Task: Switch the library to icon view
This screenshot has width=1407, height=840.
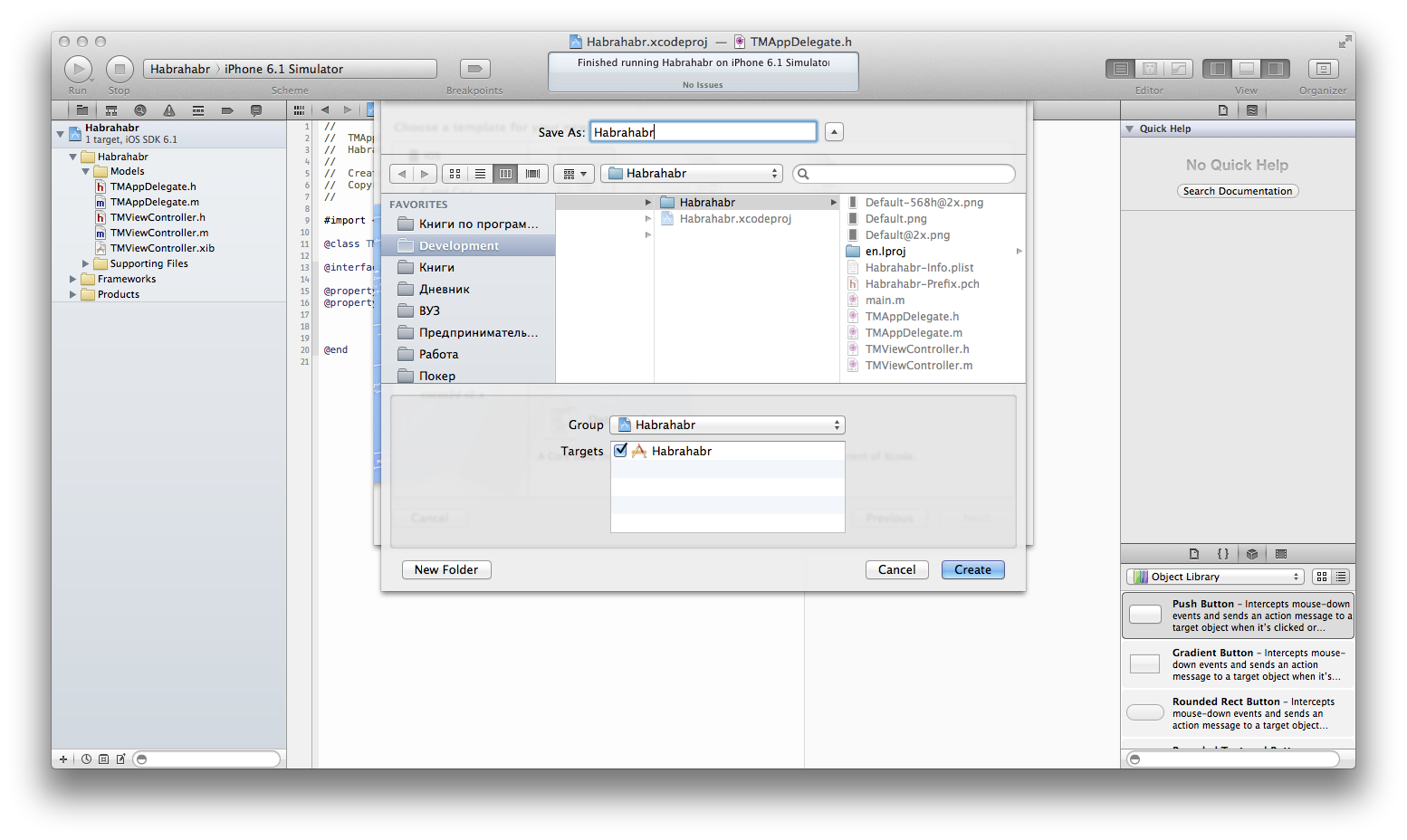Action: point(1322,577)
